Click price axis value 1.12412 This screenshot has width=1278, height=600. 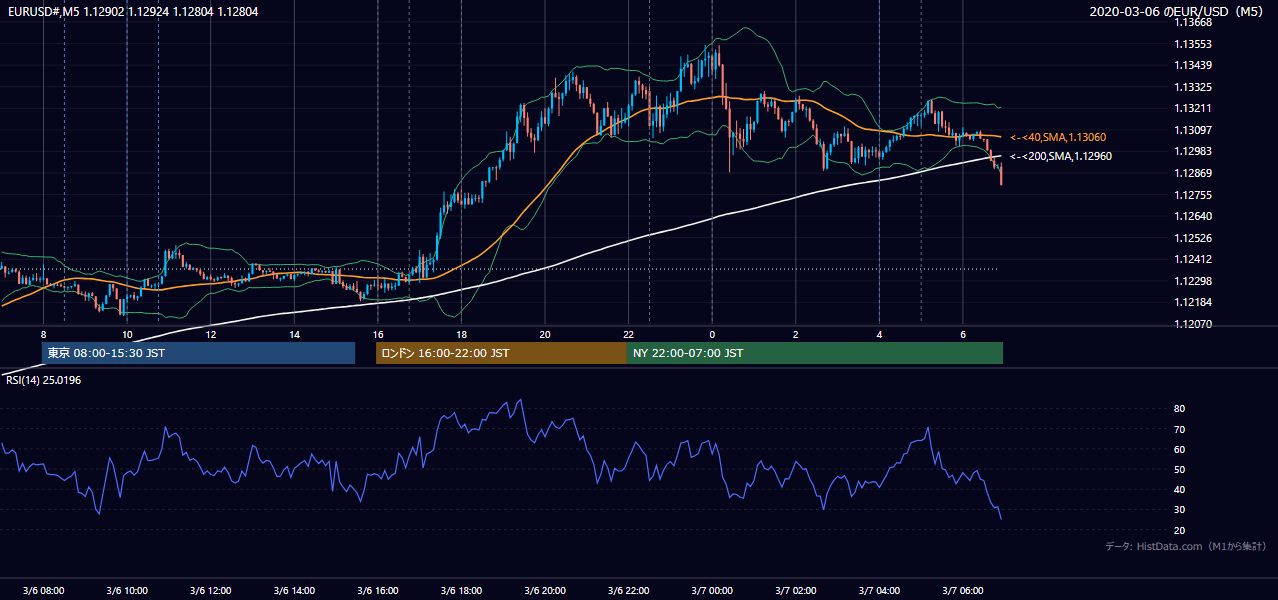coord(1193,260)
